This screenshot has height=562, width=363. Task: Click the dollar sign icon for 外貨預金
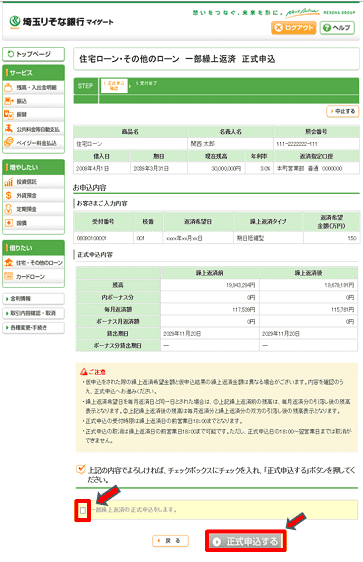click(9, 195)
